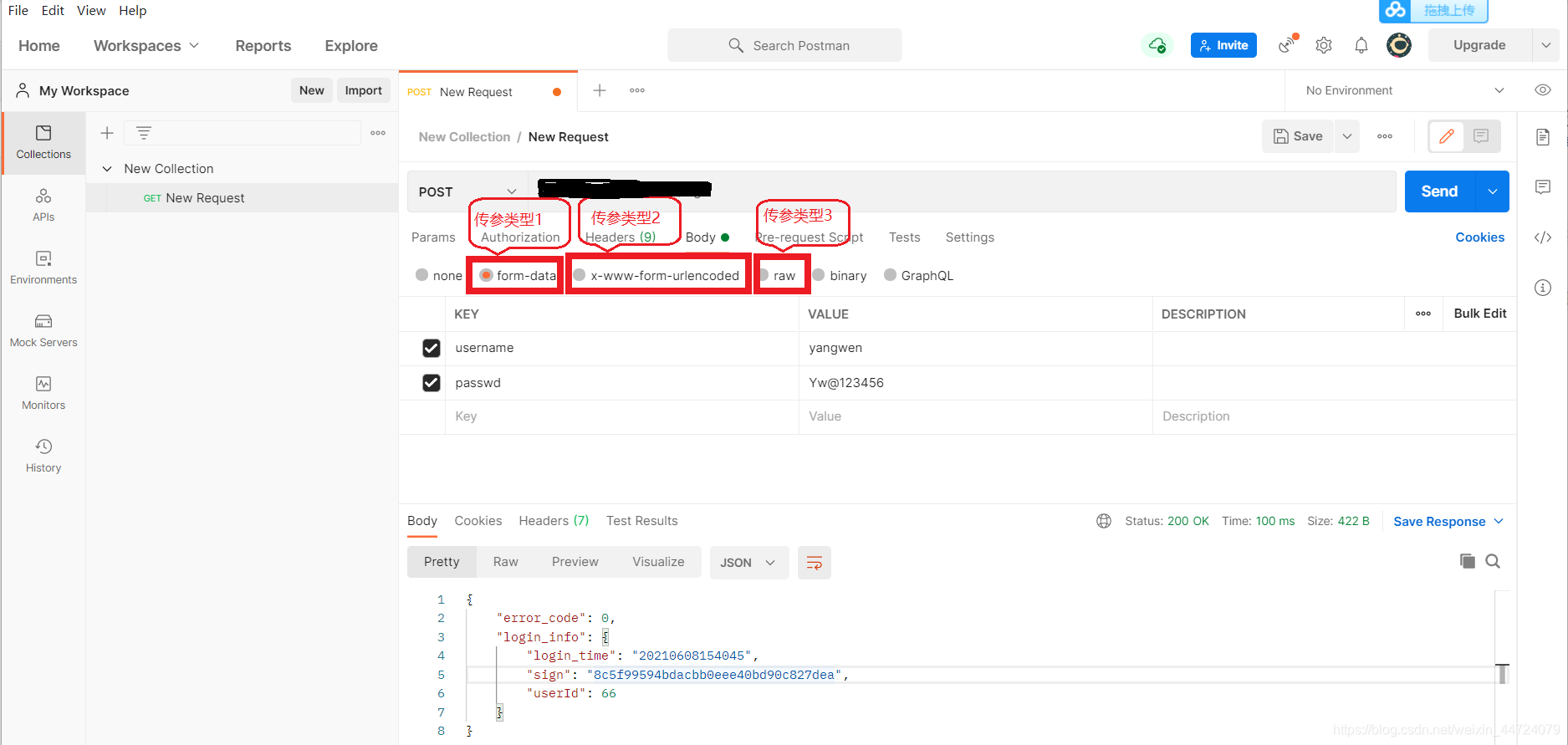Screen dimensions: 1568x745
Task: Open the Workspaces dropdown
Action: click(x=146, y=45)
